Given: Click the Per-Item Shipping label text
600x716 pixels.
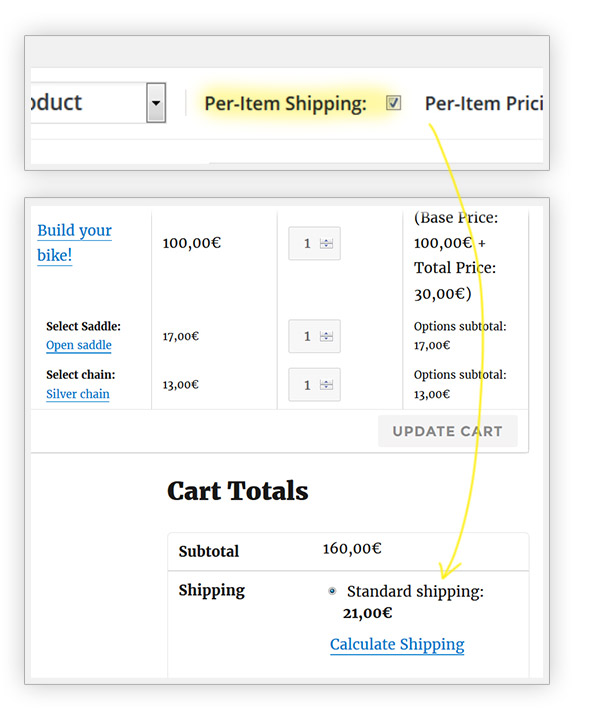Looking at the screenshot, I should click(x=285, y=103).
